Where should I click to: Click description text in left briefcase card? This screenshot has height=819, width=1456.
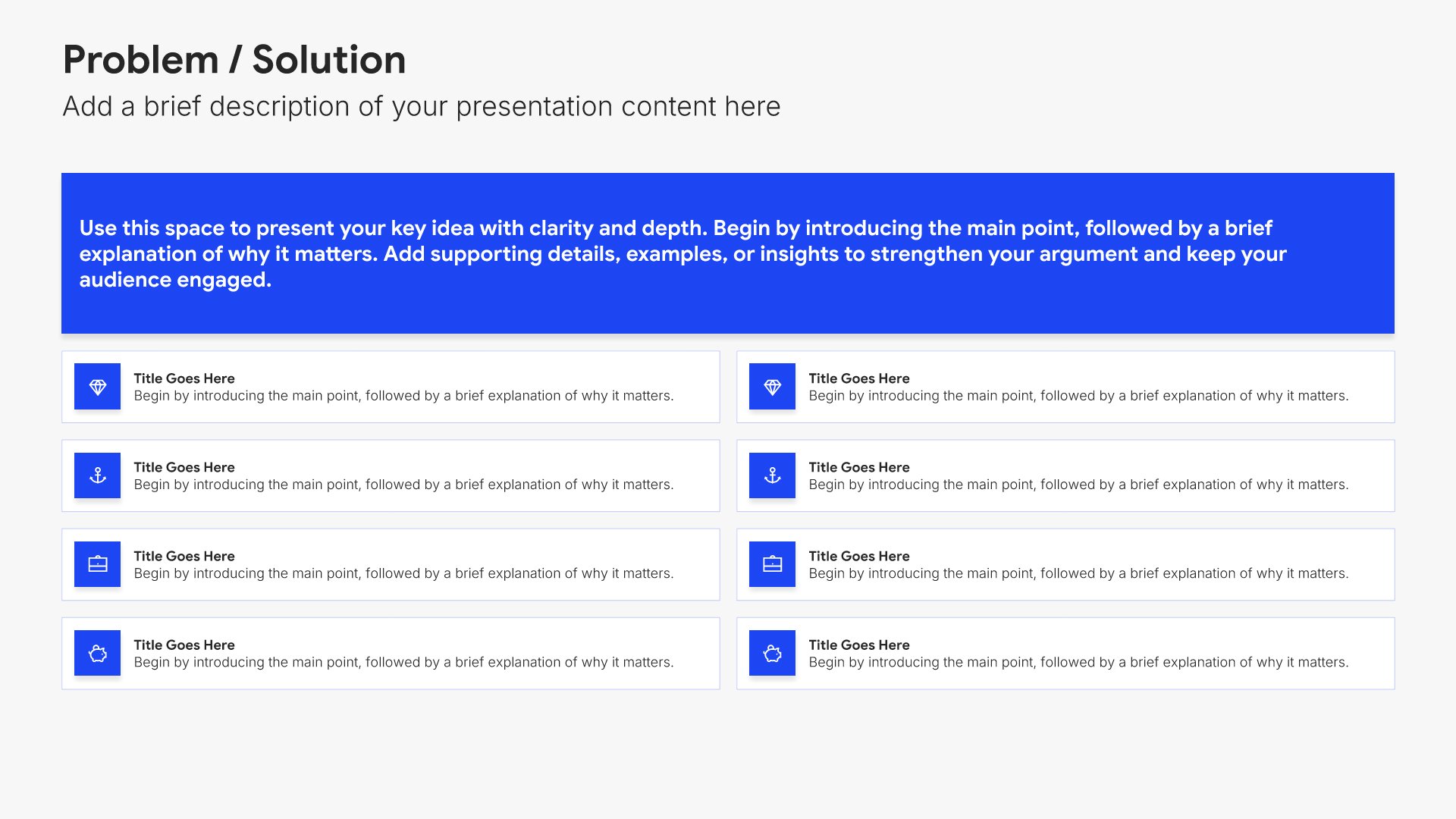pyautogui.click(x=403, y=573)
